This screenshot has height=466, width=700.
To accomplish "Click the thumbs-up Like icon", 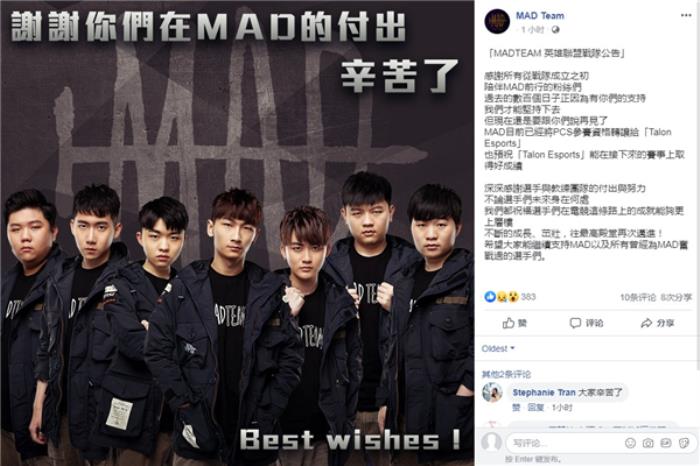I will coord(508,323).
